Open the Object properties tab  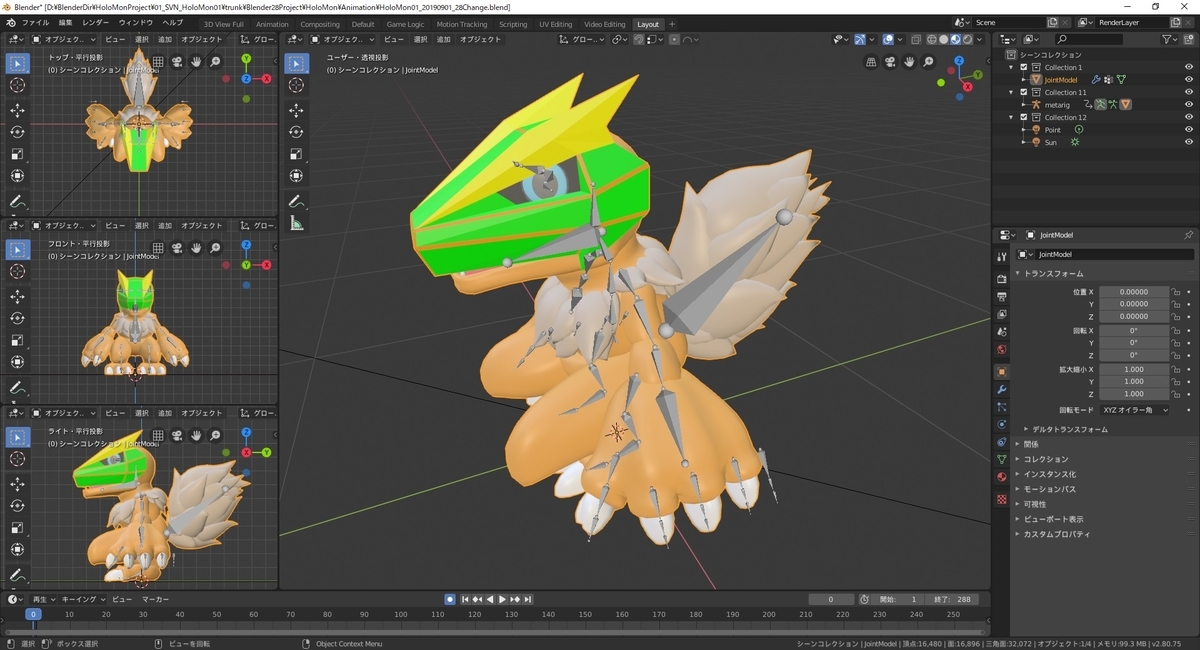pos(1002,371)
